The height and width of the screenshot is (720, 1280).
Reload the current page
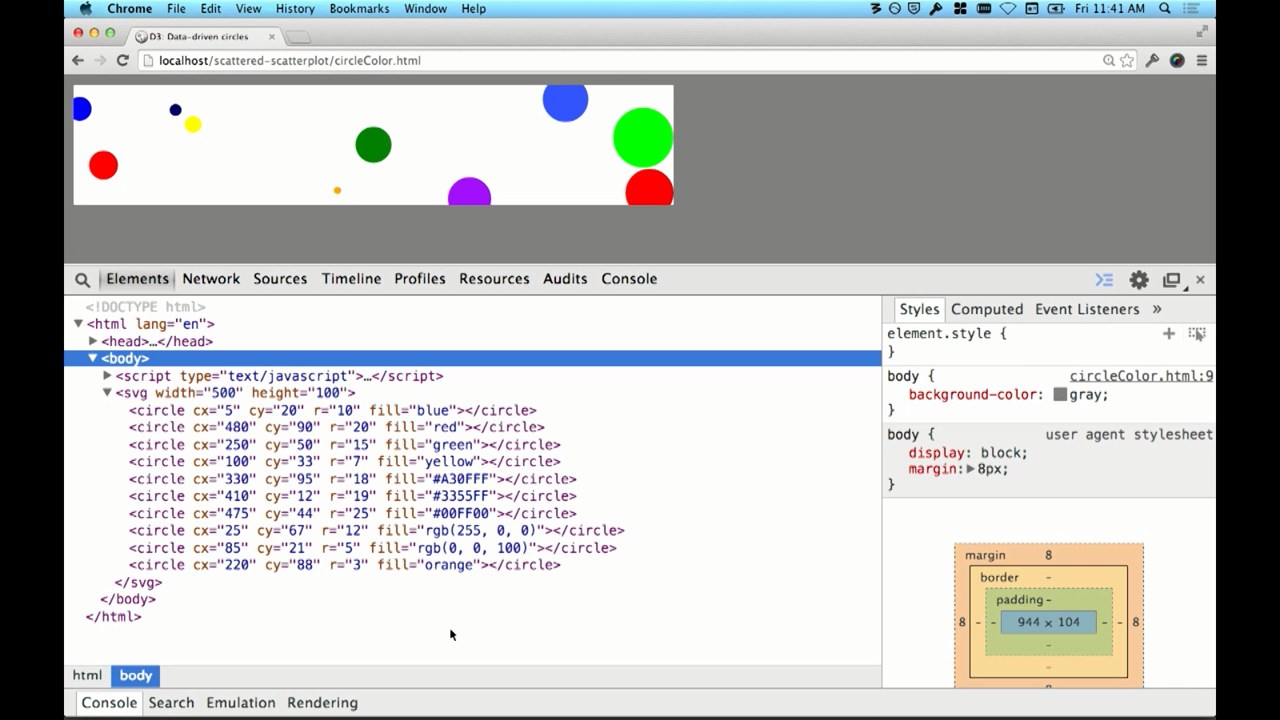pyautogui.click(x=122, y=60)
